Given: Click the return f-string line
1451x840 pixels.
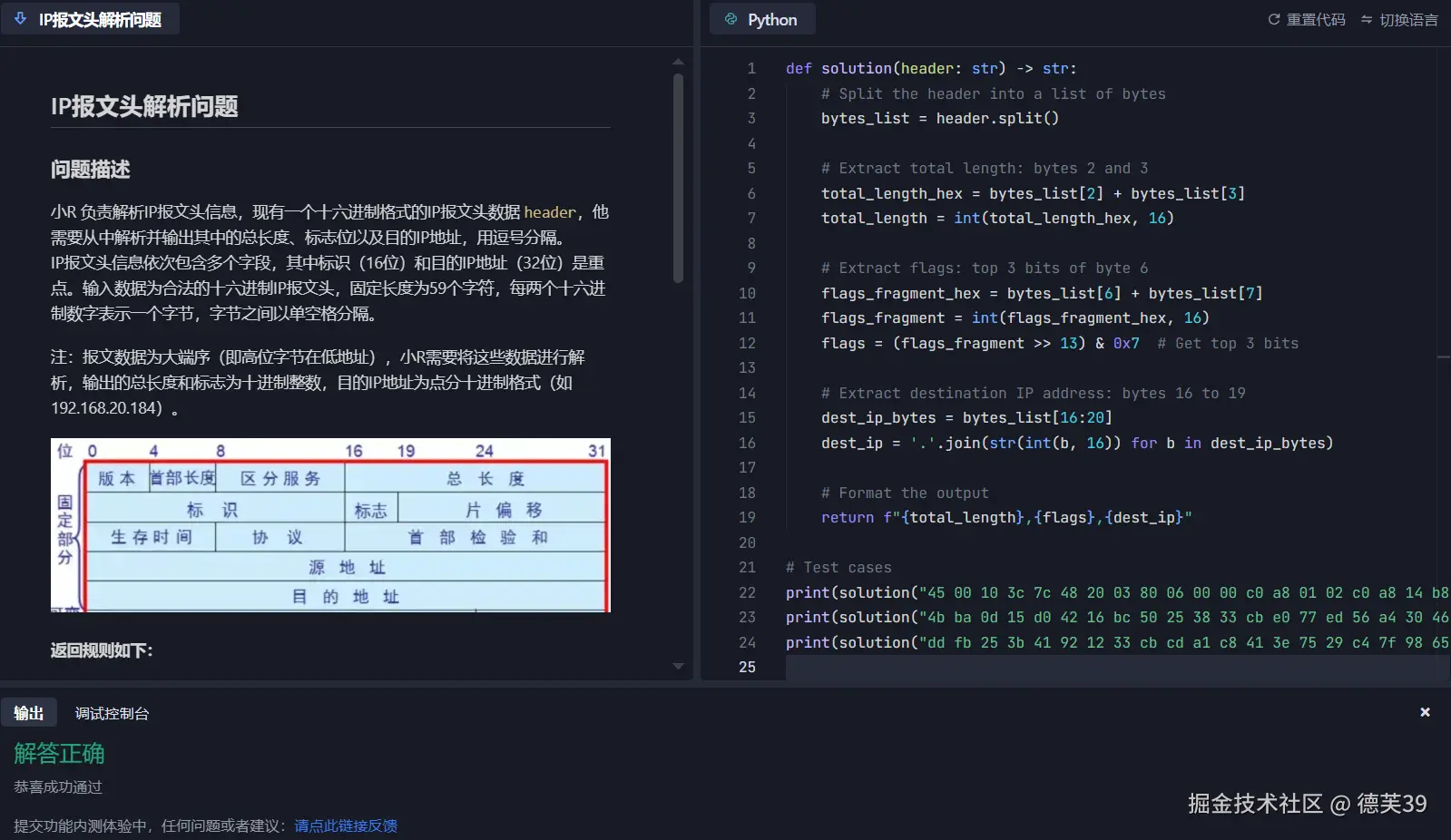Looking at the screenshot, I should [1006, 517].
